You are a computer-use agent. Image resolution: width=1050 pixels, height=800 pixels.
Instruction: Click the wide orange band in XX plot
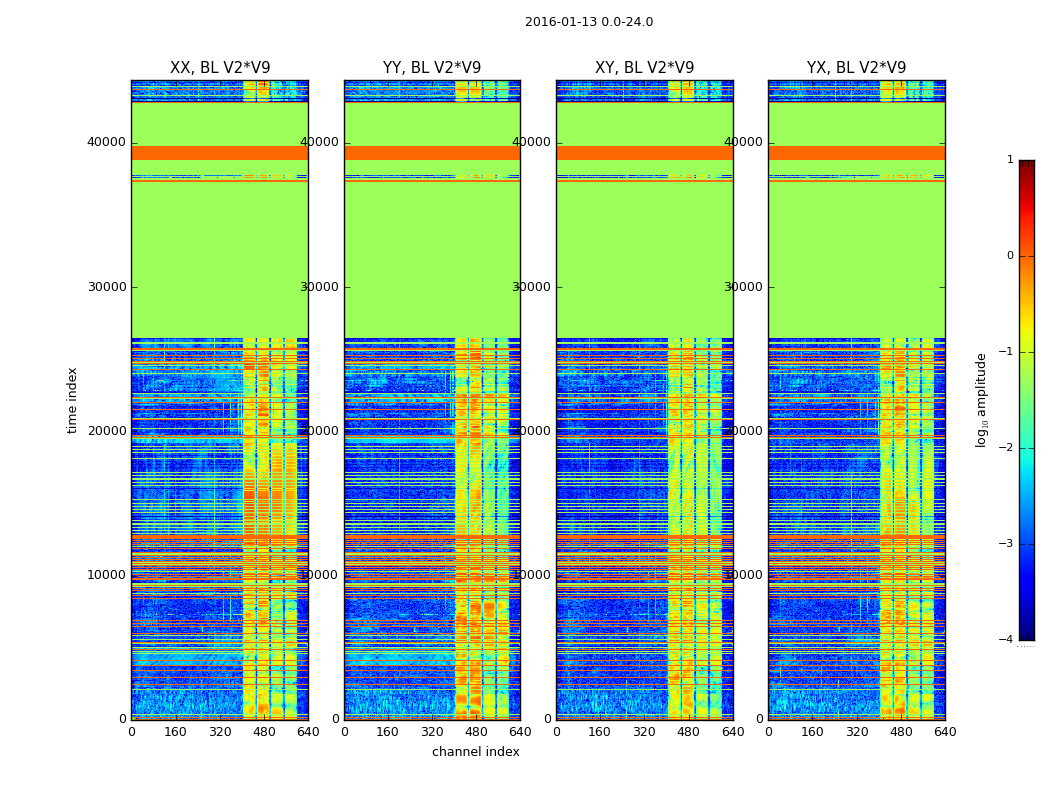(220, 153)
